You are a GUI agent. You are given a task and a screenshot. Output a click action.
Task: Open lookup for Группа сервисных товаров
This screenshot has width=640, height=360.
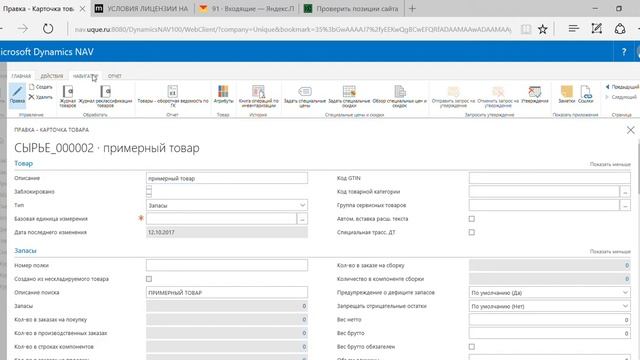625,205
